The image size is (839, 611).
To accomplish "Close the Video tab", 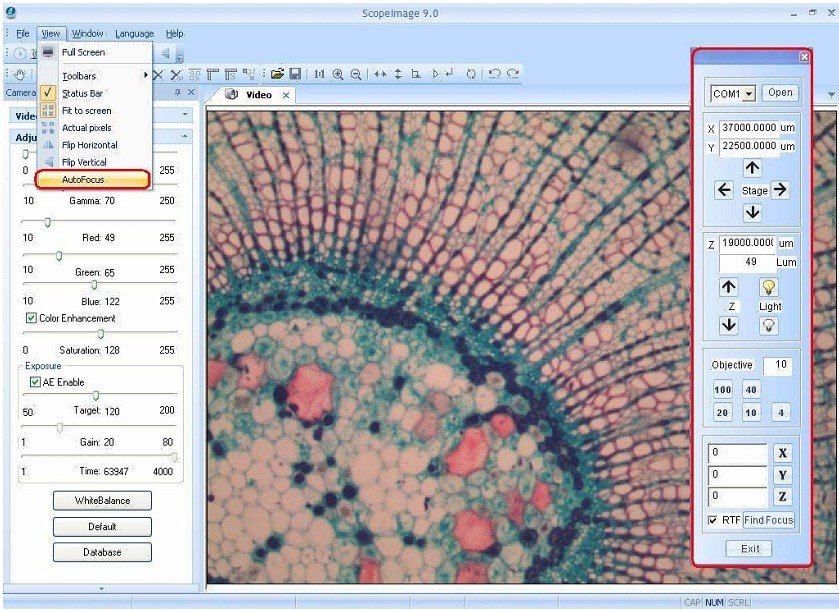I will [286, 95].
